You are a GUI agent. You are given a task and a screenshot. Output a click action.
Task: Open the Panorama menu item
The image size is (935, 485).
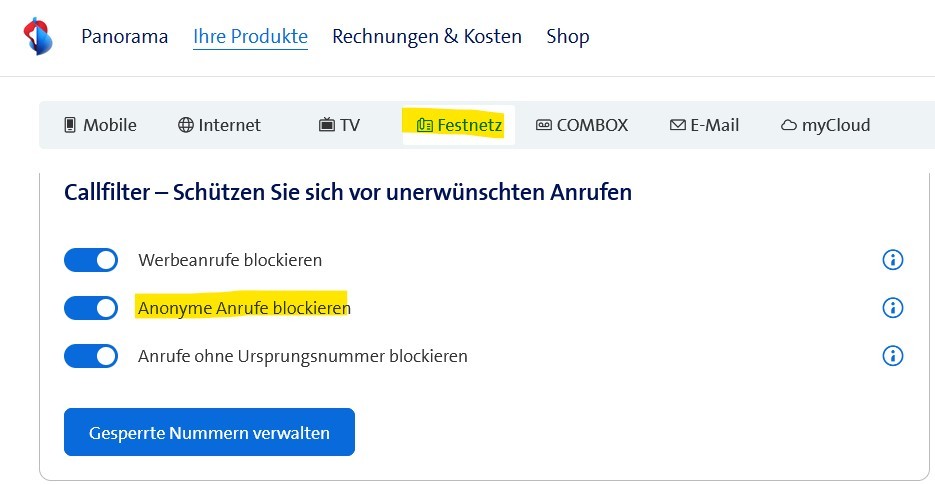point(124,37)
